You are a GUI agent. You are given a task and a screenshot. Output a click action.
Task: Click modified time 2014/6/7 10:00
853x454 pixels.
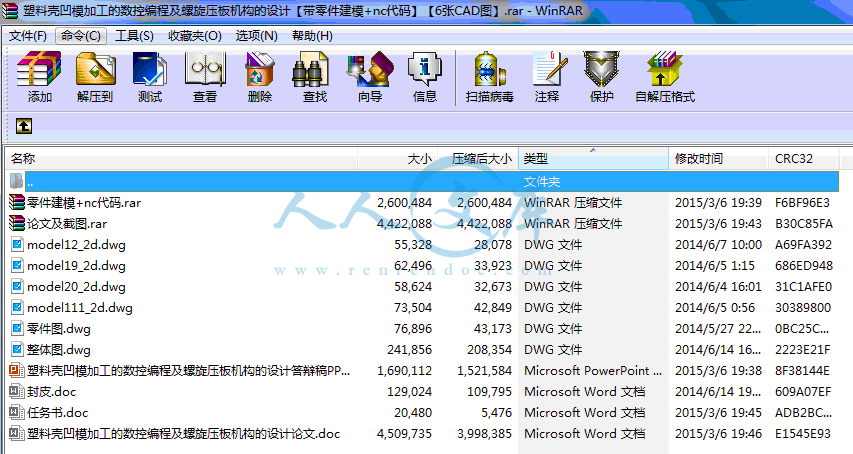tap(718, 245)
